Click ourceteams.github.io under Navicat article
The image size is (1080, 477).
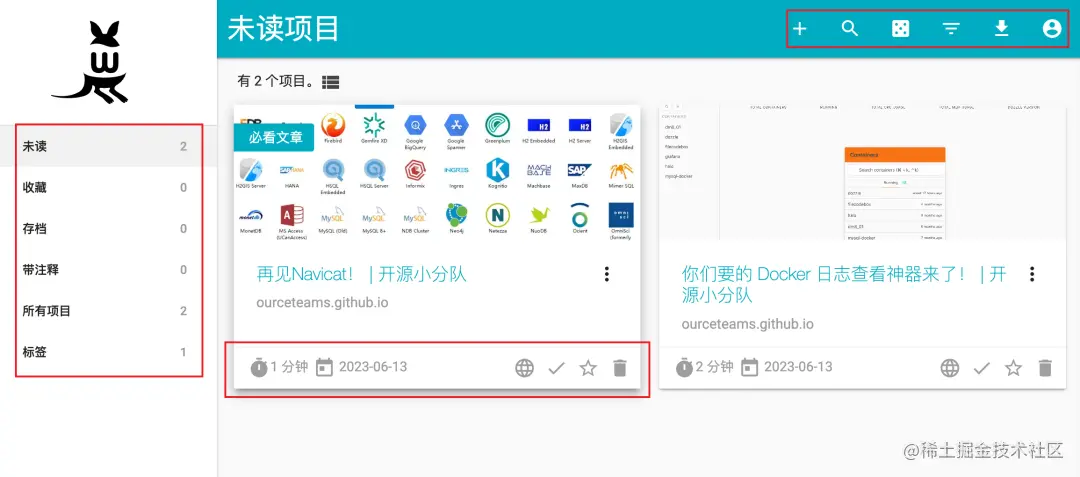[322, 303]
